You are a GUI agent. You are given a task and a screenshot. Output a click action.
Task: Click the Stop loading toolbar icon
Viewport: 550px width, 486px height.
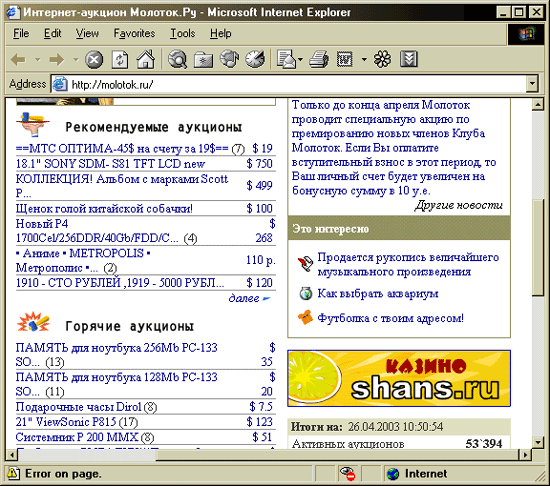pyautogui.click(x=94, y=59)
